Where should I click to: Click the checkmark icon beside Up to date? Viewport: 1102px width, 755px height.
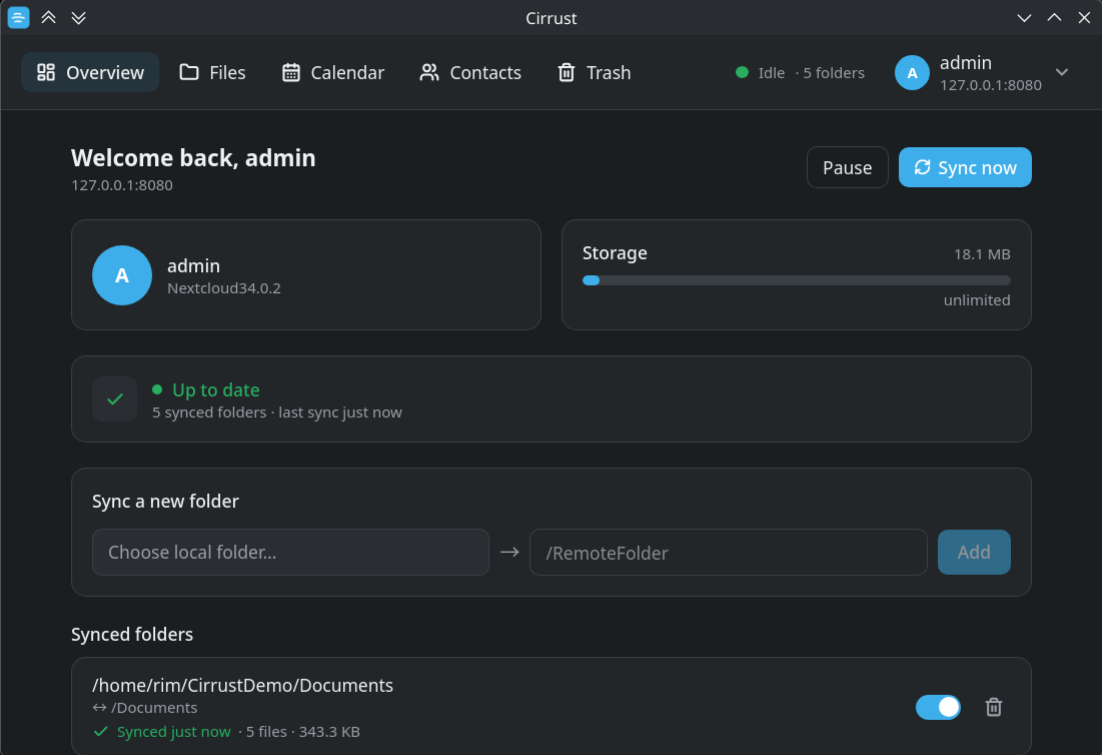pos(115,399)
